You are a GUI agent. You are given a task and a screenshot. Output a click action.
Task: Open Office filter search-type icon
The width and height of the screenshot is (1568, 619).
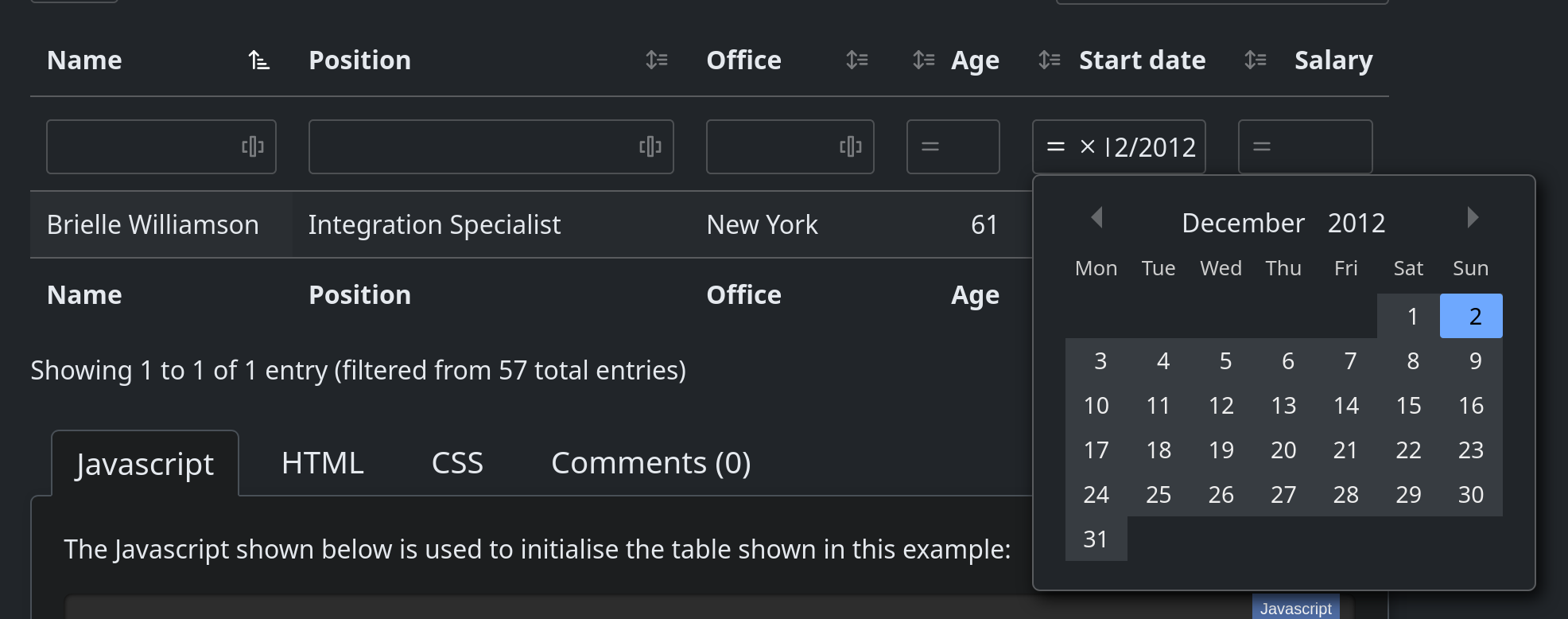click(850, 146)
